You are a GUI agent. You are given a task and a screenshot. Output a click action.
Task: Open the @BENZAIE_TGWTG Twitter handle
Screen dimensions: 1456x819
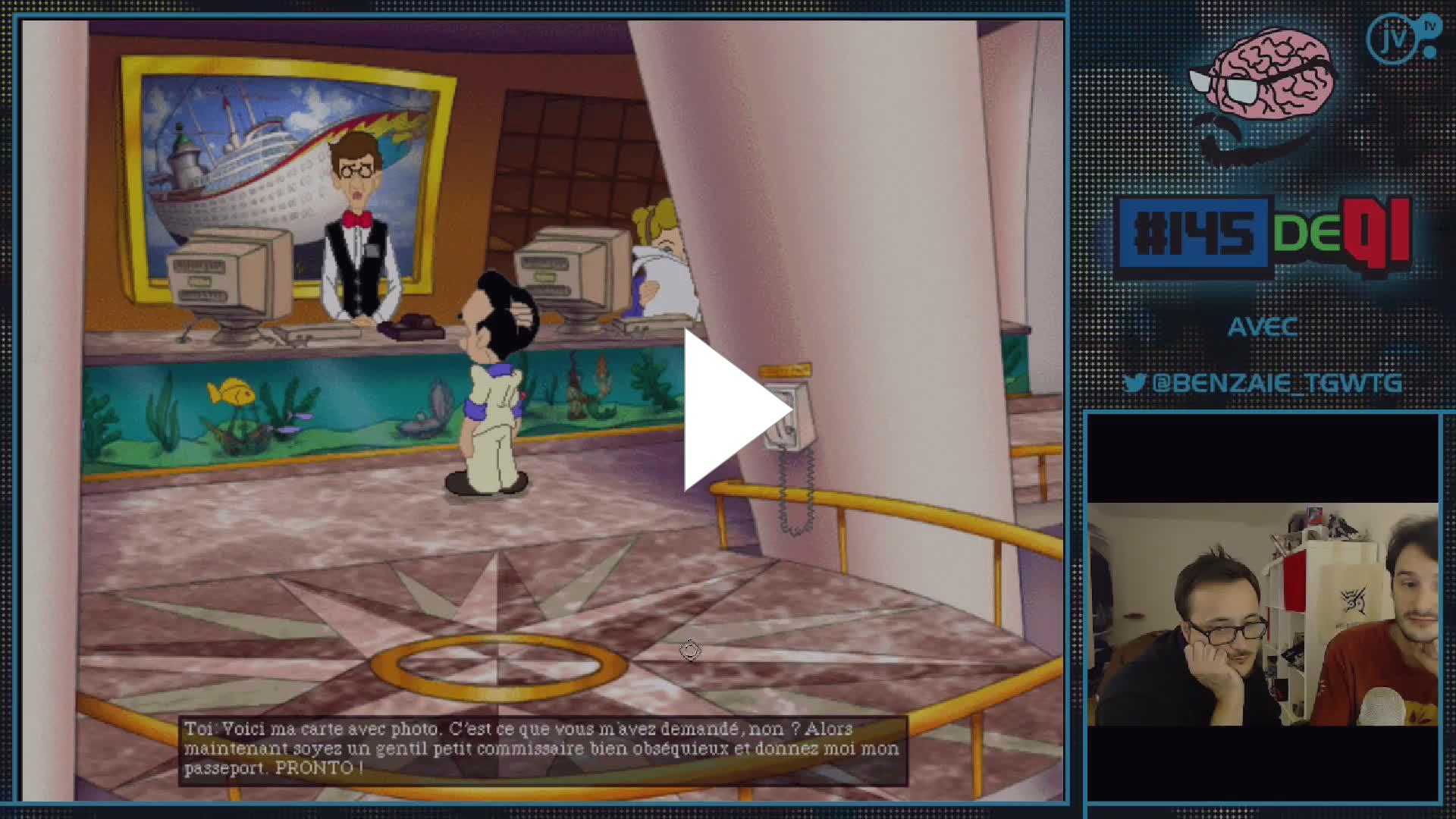click(x=1276, y=383)
